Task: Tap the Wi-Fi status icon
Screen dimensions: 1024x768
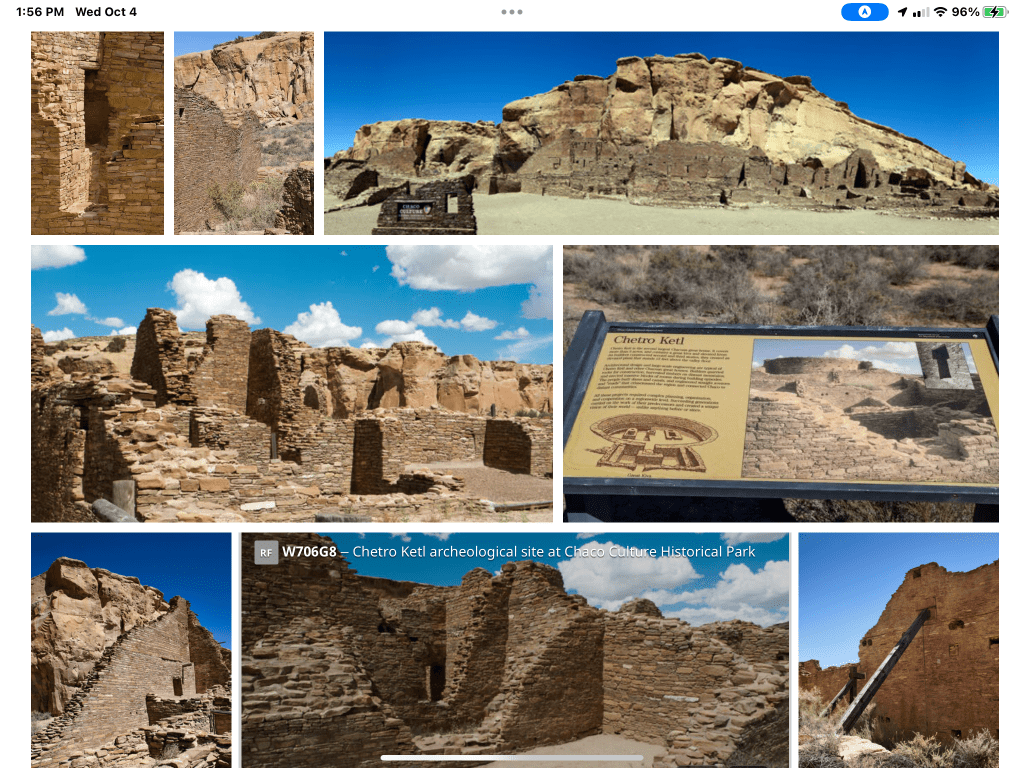Action: [x=940, y=12]
